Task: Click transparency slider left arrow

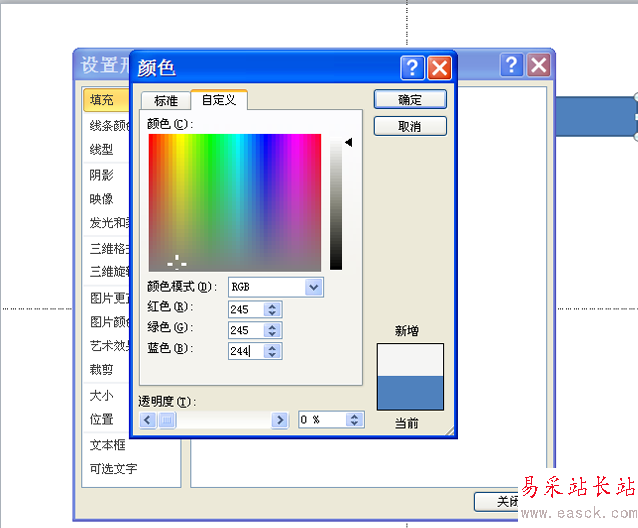Action: pyautogui.click(x=147, y=420)
